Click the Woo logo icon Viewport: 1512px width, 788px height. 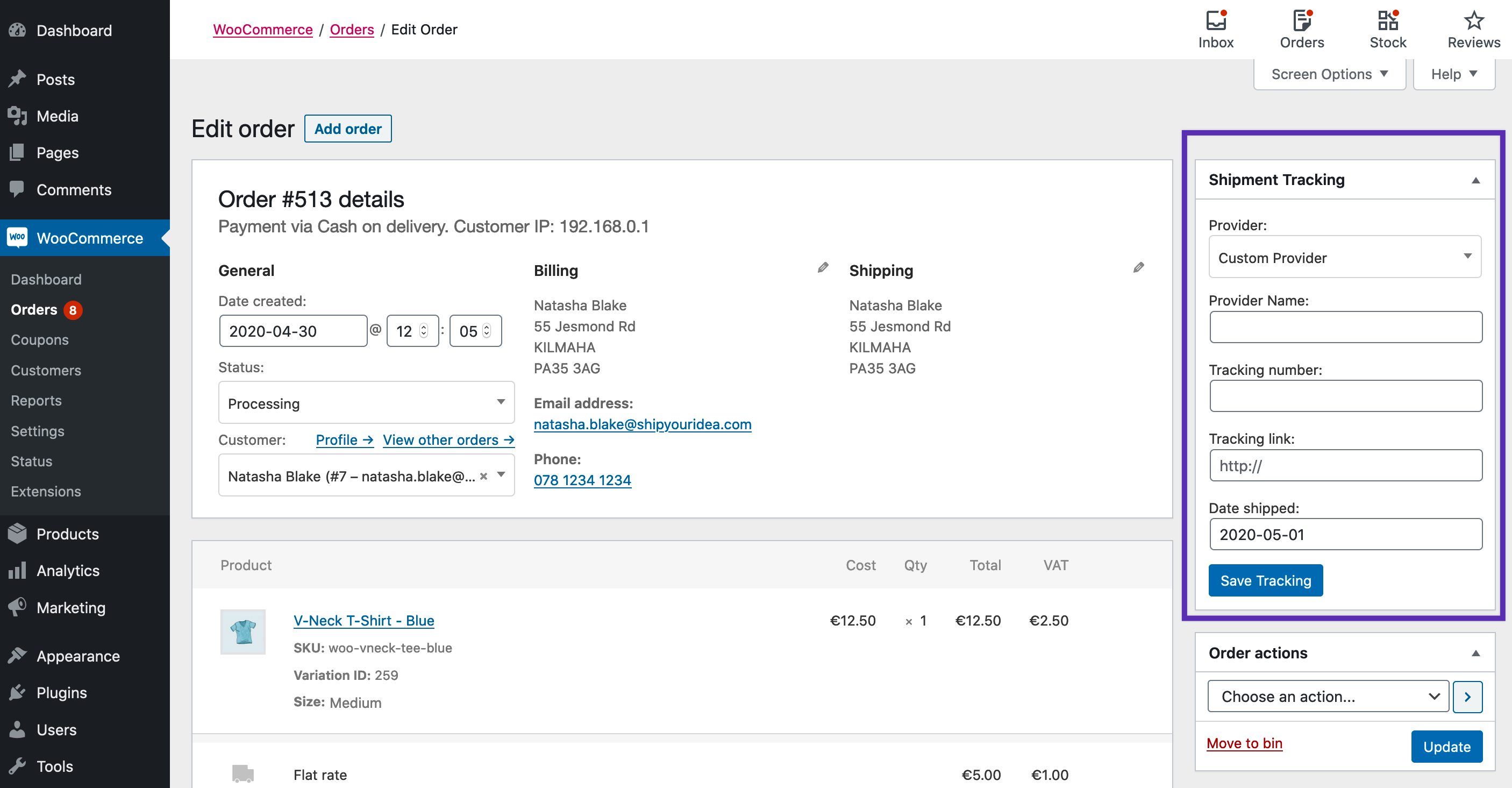(18, 237)
